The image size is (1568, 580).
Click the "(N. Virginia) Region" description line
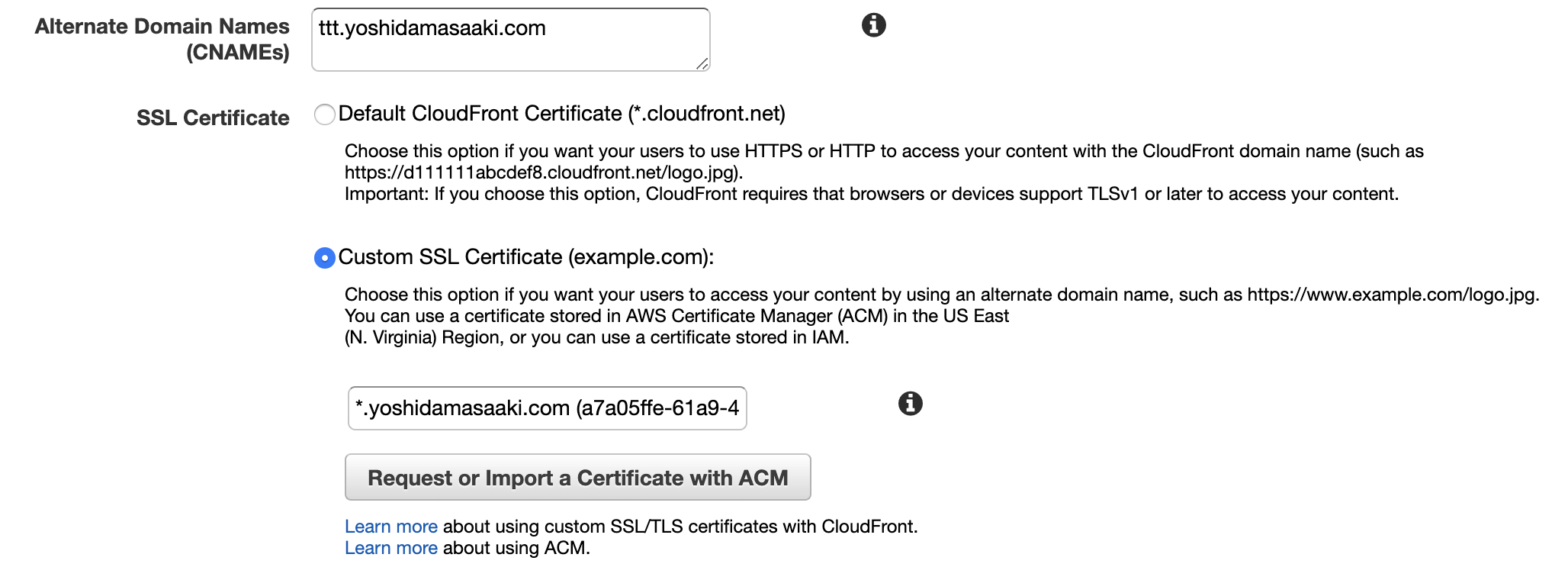point(596,337)
